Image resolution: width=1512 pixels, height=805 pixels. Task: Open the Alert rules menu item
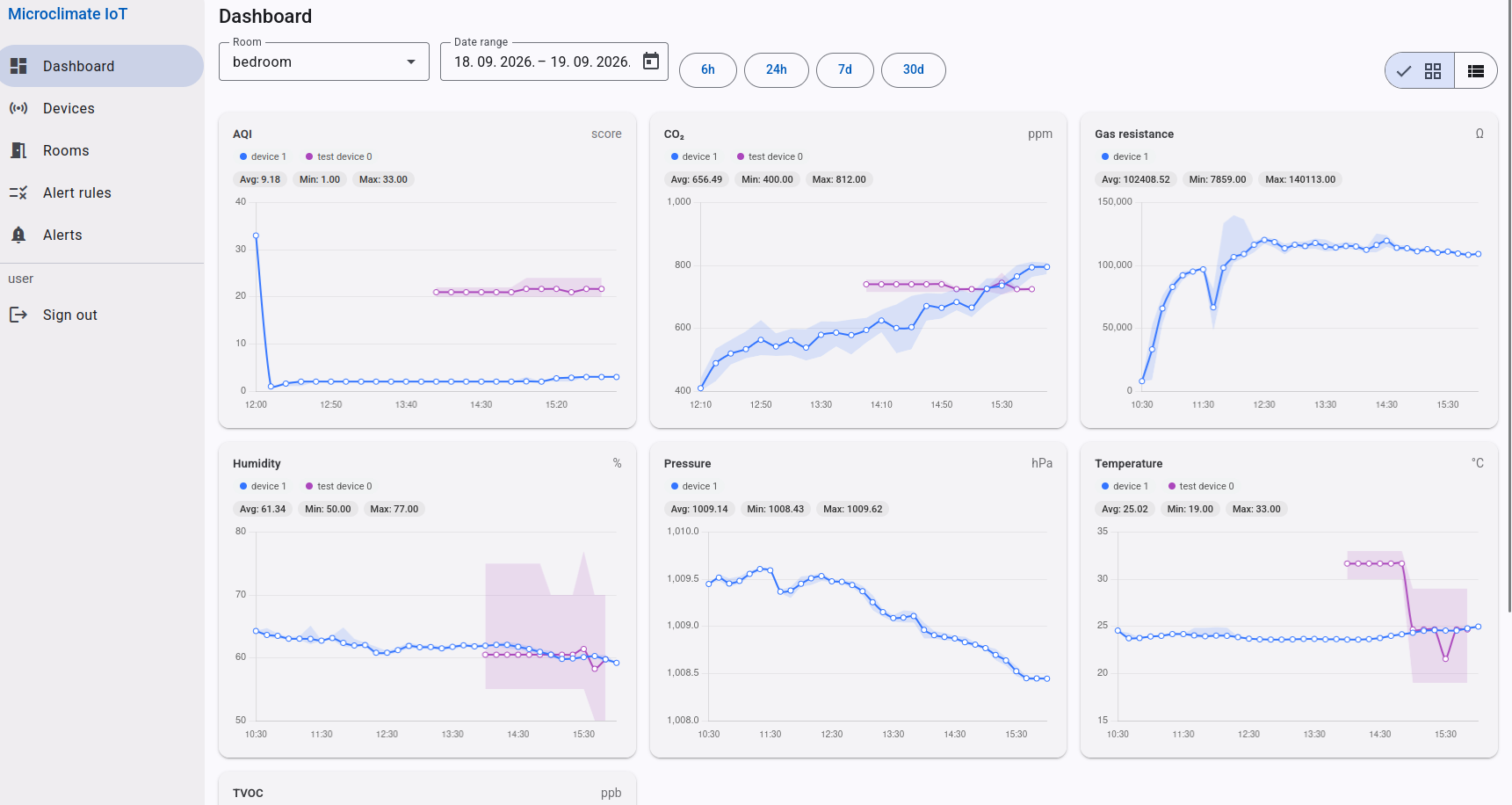click(102, 192)
